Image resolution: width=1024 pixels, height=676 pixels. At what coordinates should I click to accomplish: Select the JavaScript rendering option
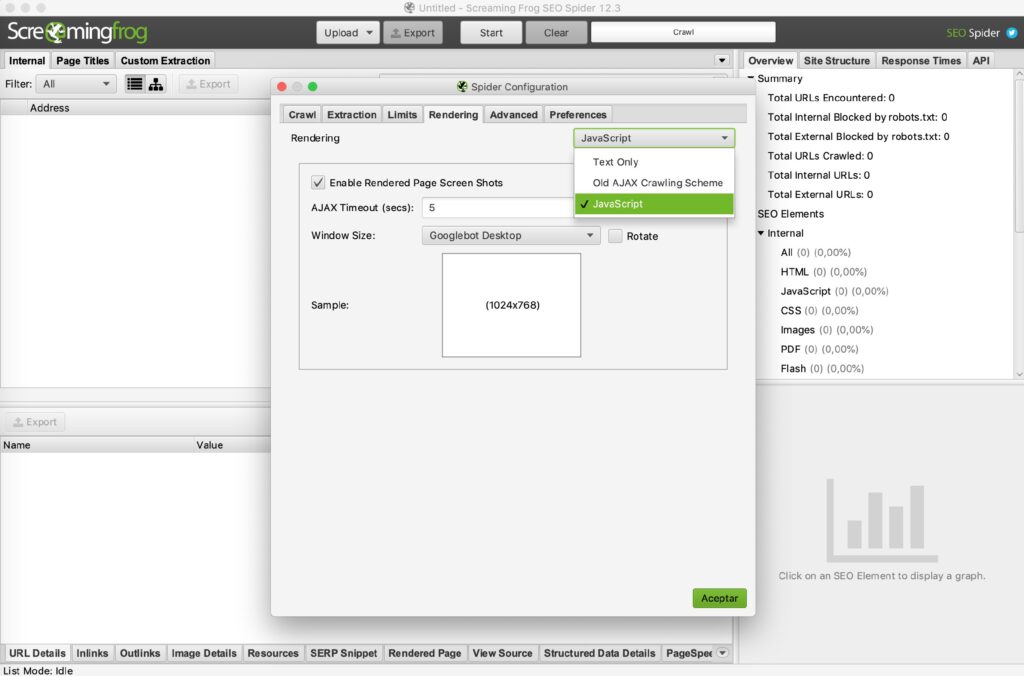tap(654, 204)
